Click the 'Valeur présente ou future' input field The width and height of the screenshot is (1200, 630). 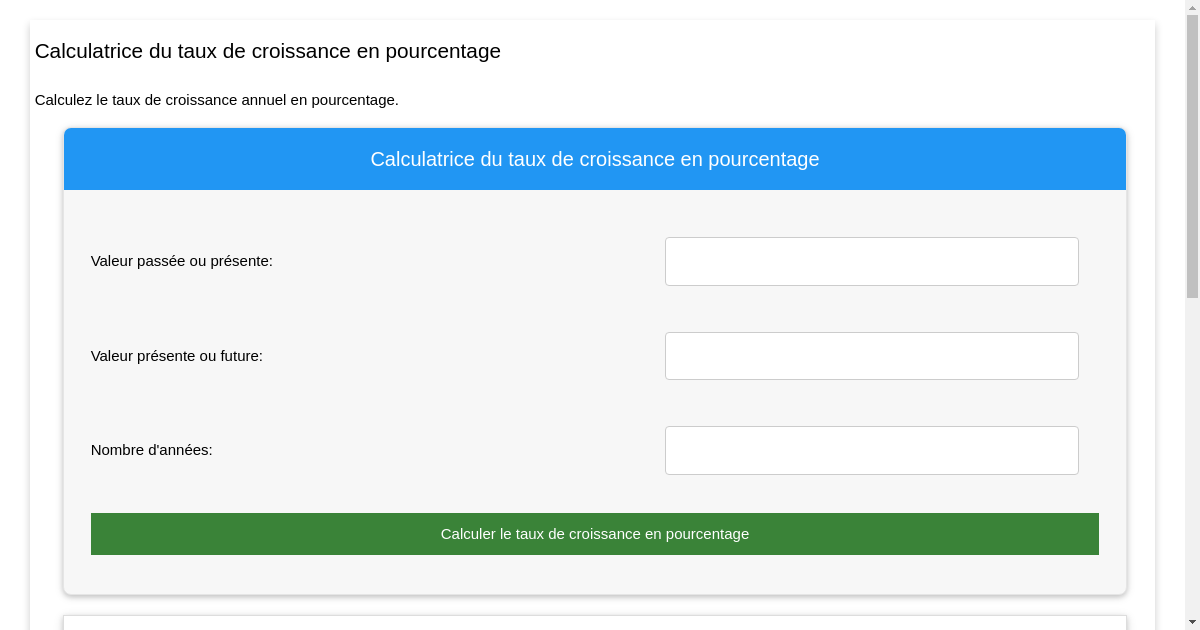871,355
